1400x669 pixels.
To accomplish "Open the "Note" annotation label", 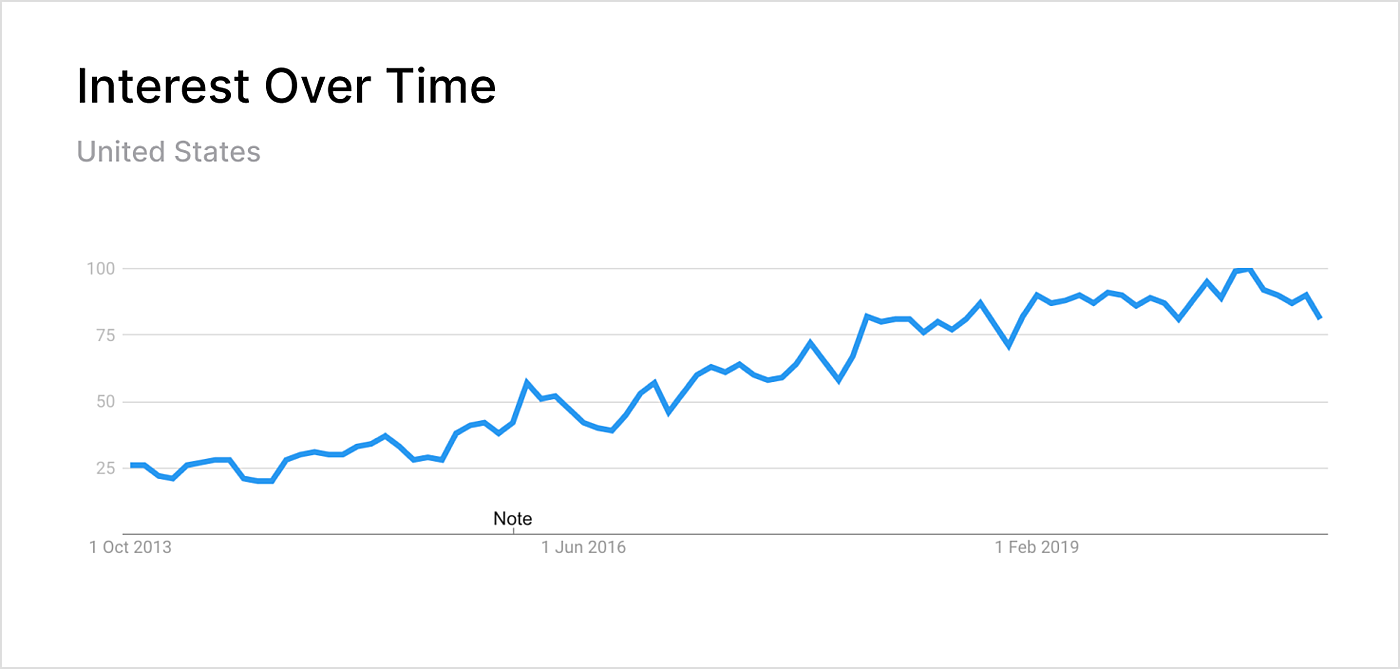I will pos(513,519).
